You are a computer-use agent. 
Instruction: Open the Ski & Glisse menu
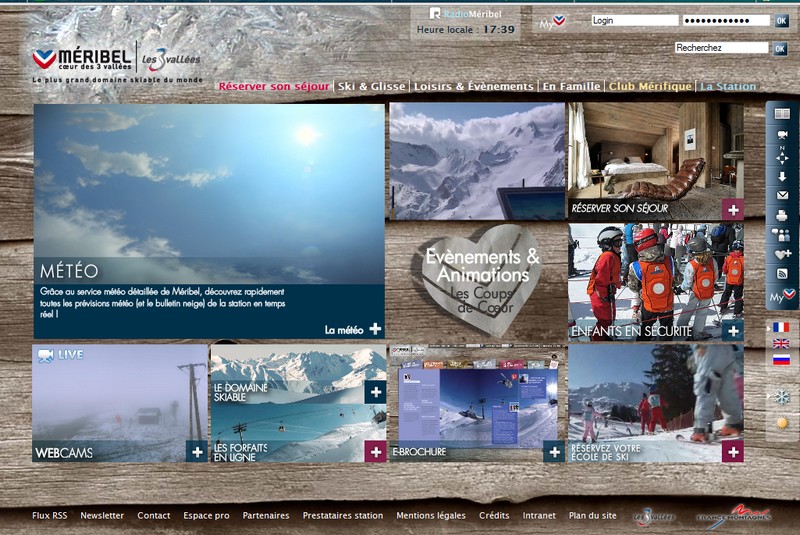click(x=371, y=86)
